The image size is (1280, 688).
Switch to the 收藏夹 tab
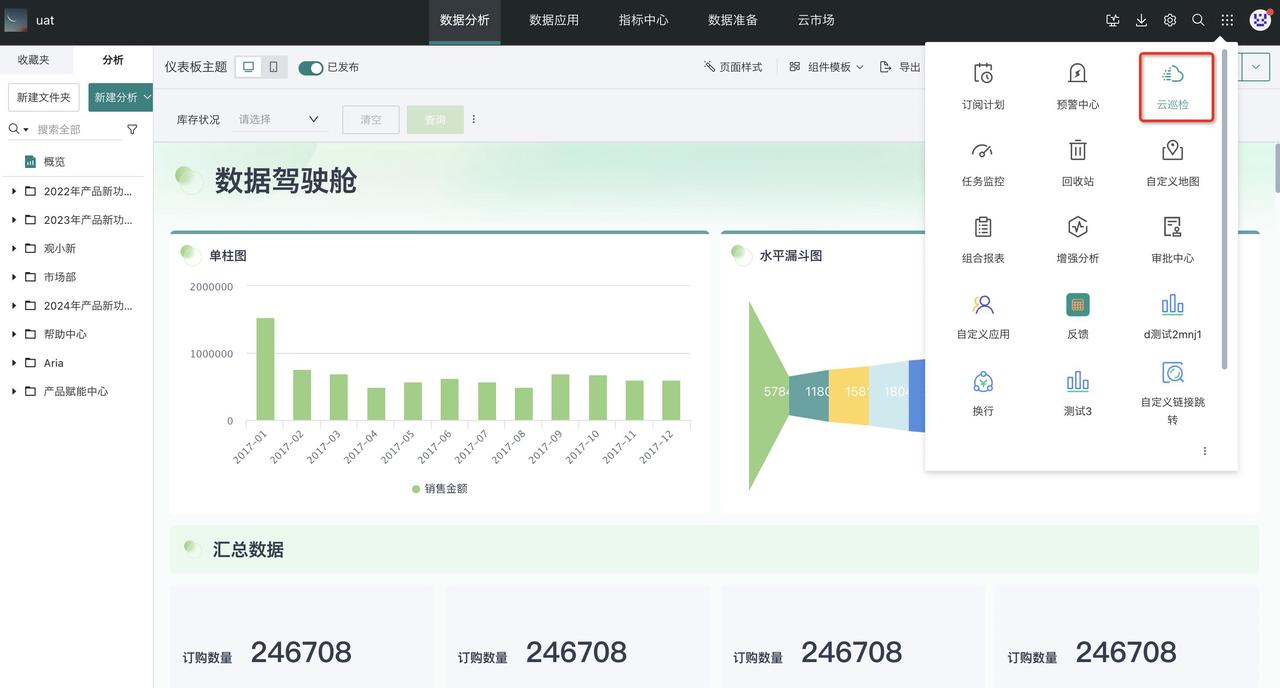click(x=33, y=60)
